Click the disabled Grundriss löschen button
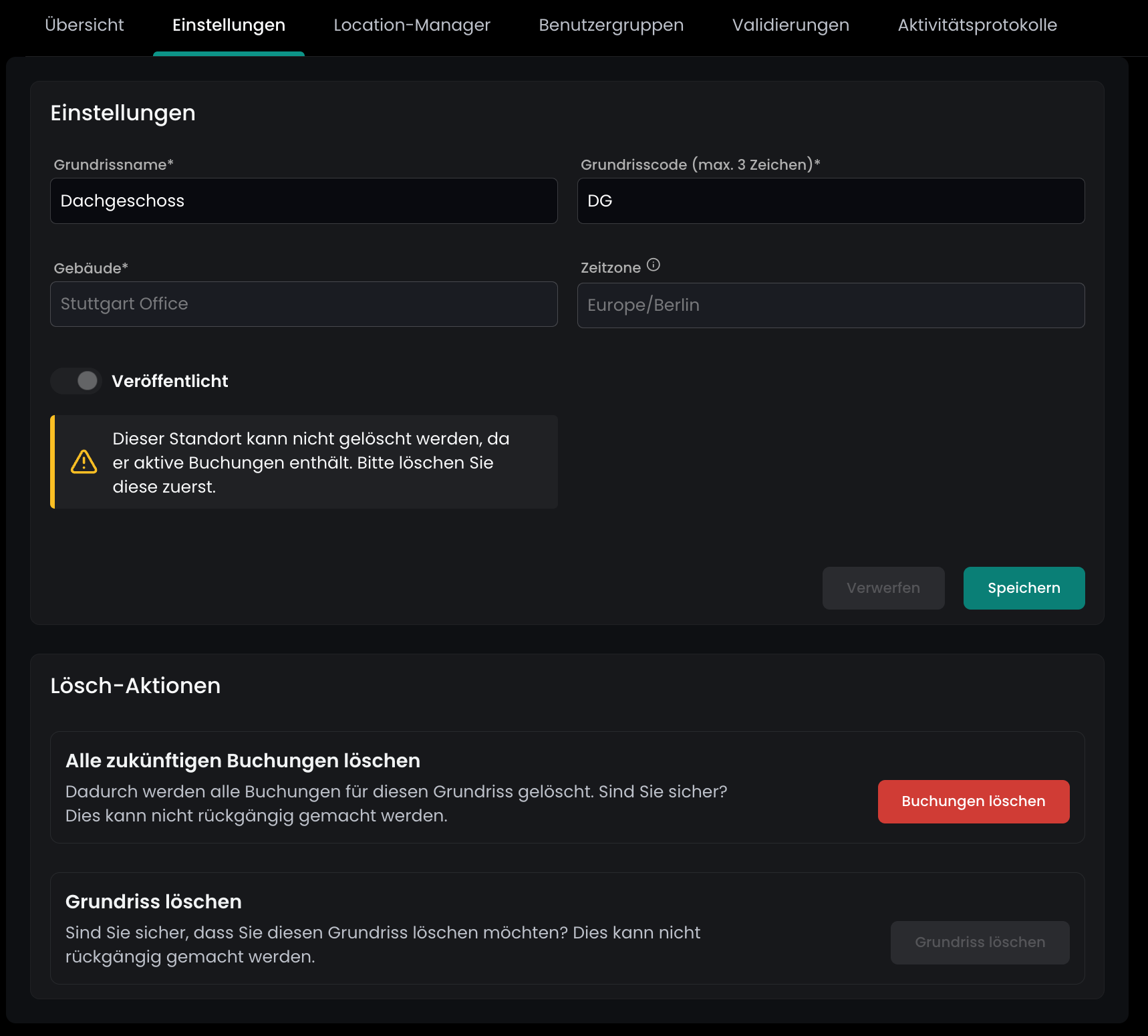1148x1036 pixels. [980, 942]
